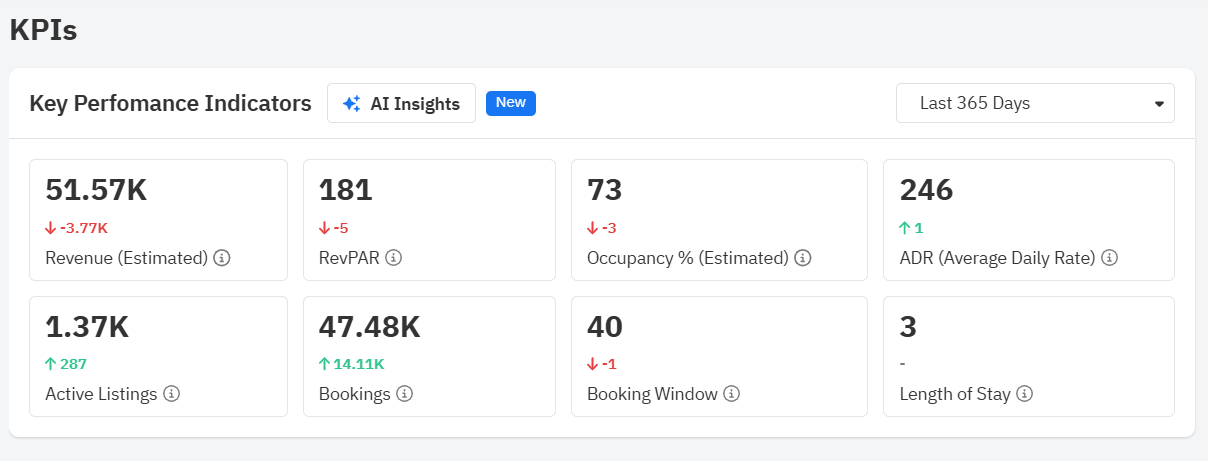Select the Occupancy 73 card
1208x461 pixels.
click(718, 220)
